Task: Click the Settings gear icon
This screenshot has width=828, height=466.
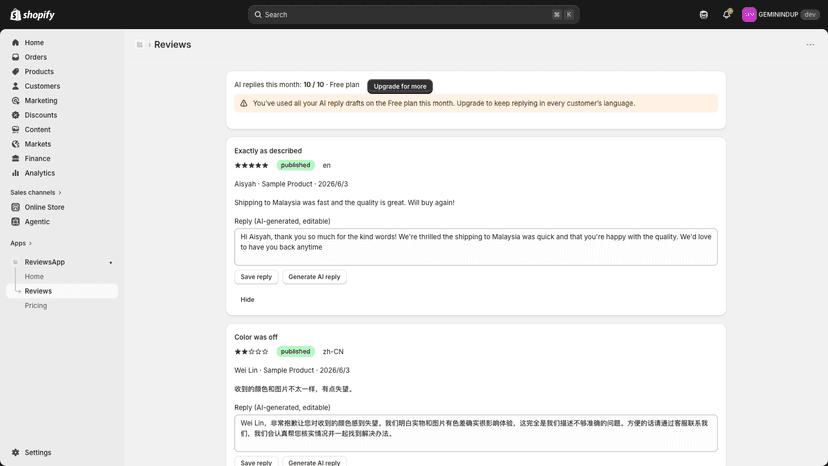Action: click(15, 452)
